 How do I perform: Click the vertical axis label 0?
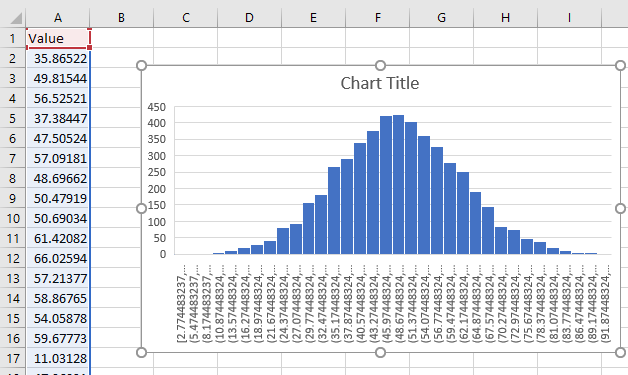click(163, 254)
